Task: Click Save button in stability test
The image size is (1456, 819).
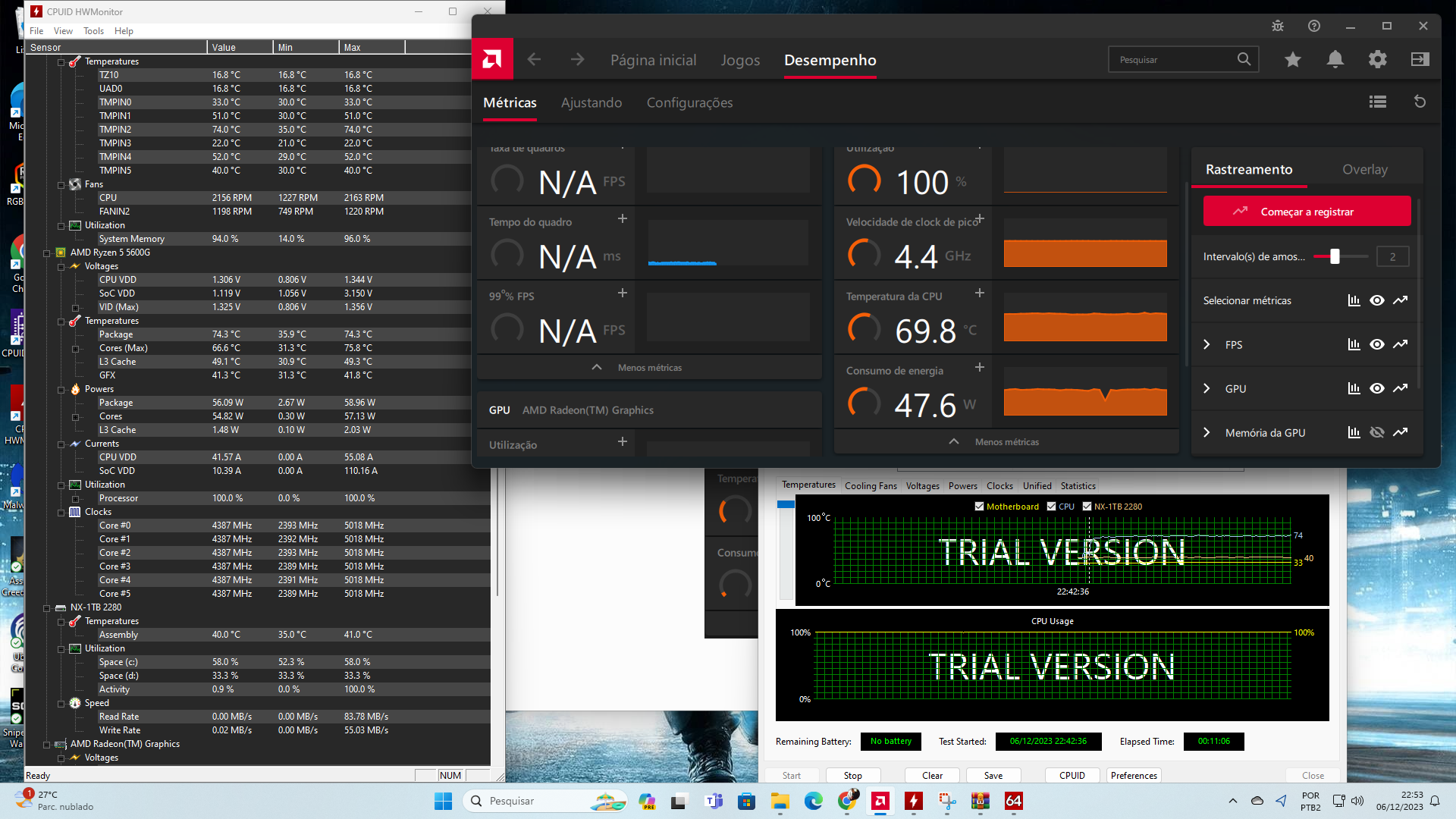Action: 993,775
